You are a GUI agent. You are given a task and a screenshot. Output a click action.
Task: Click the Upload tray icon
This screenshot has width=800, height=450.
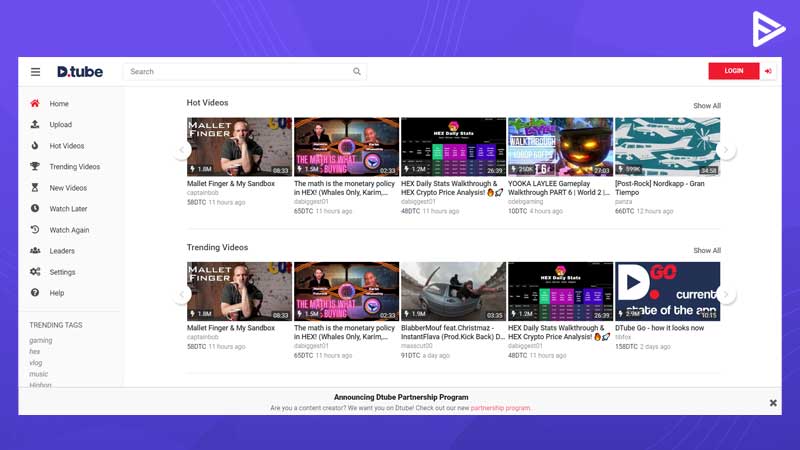(x=35, y=124)
